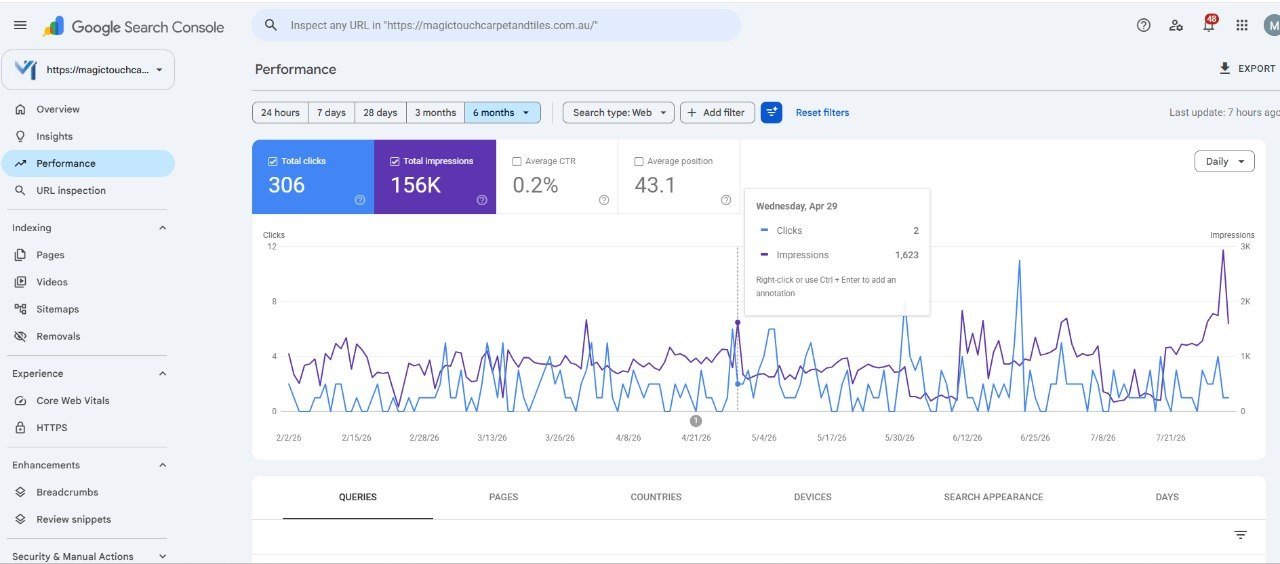Switch to the Countries tab
This screenshot has width=1280, height=564.
click(656, 497)
